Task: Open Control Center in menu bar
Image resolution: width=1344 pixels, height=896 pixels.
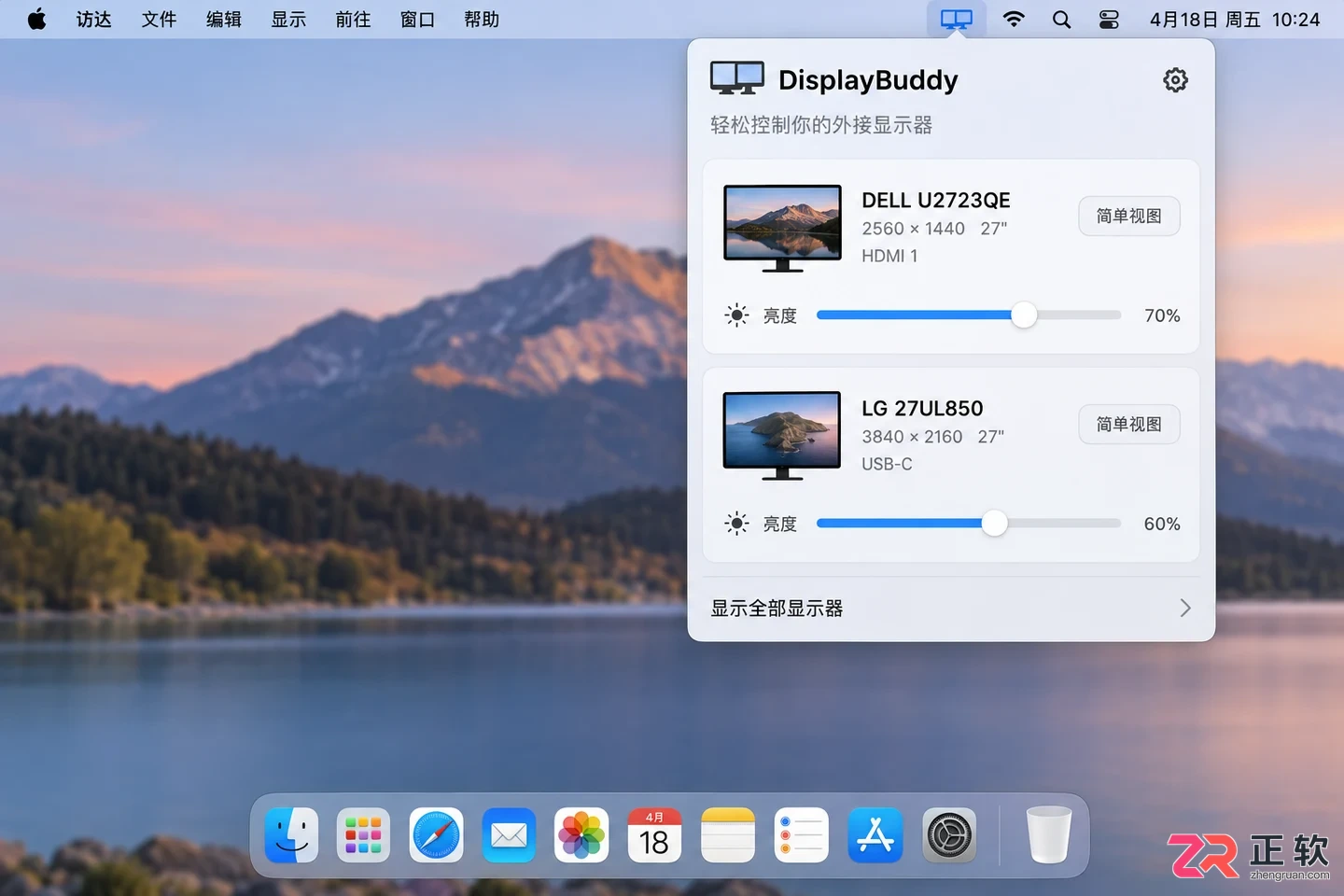Action: tap(1109, 20)
